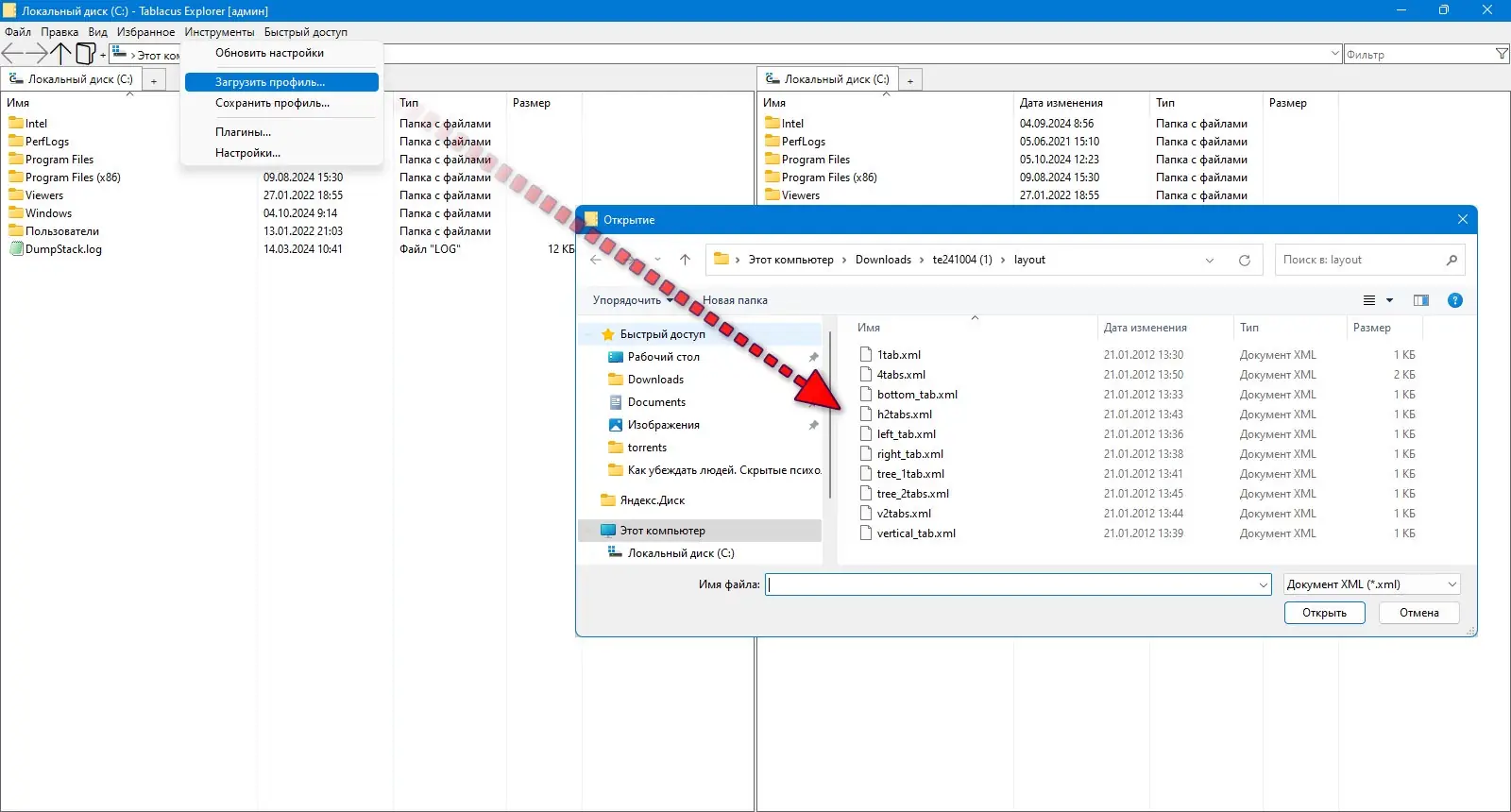The image size is (1511, 812).
Task: Click the Viewers folder in right pane
Action: point(800,195)
